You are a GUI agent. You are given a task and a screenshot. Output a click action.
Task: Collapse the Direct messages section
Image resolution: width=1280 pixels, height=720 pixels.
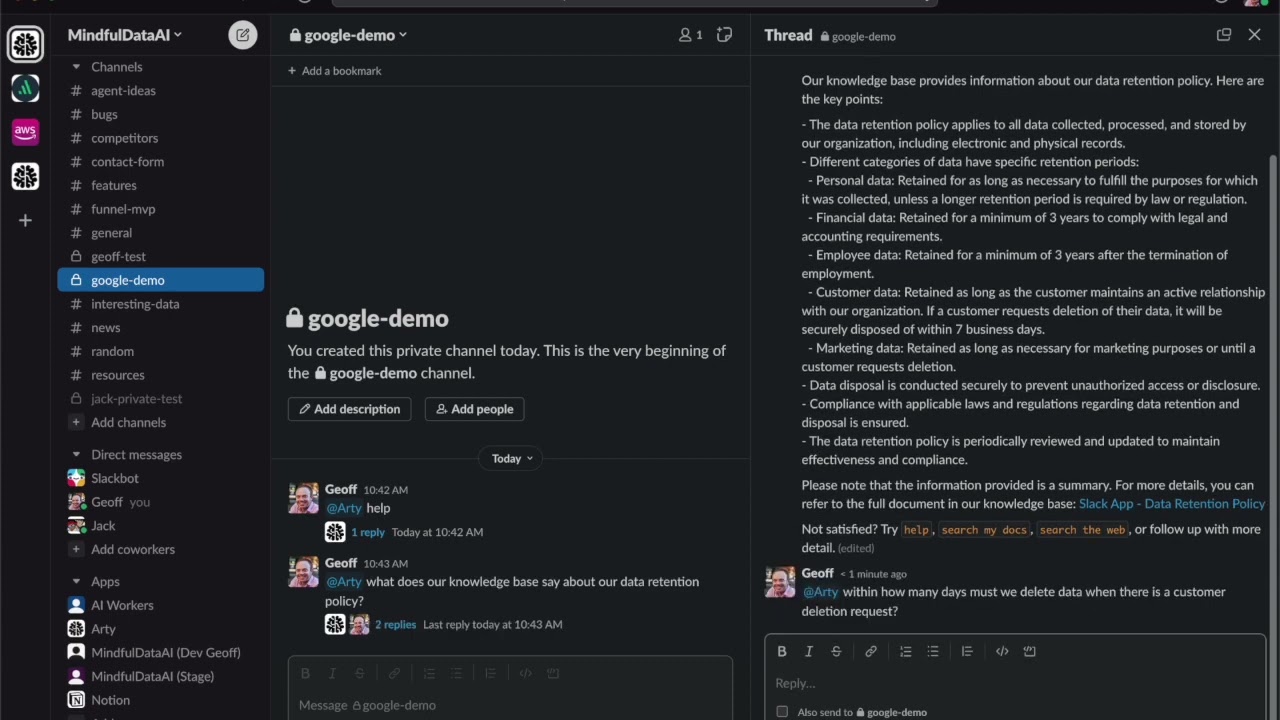coord(76,455)
